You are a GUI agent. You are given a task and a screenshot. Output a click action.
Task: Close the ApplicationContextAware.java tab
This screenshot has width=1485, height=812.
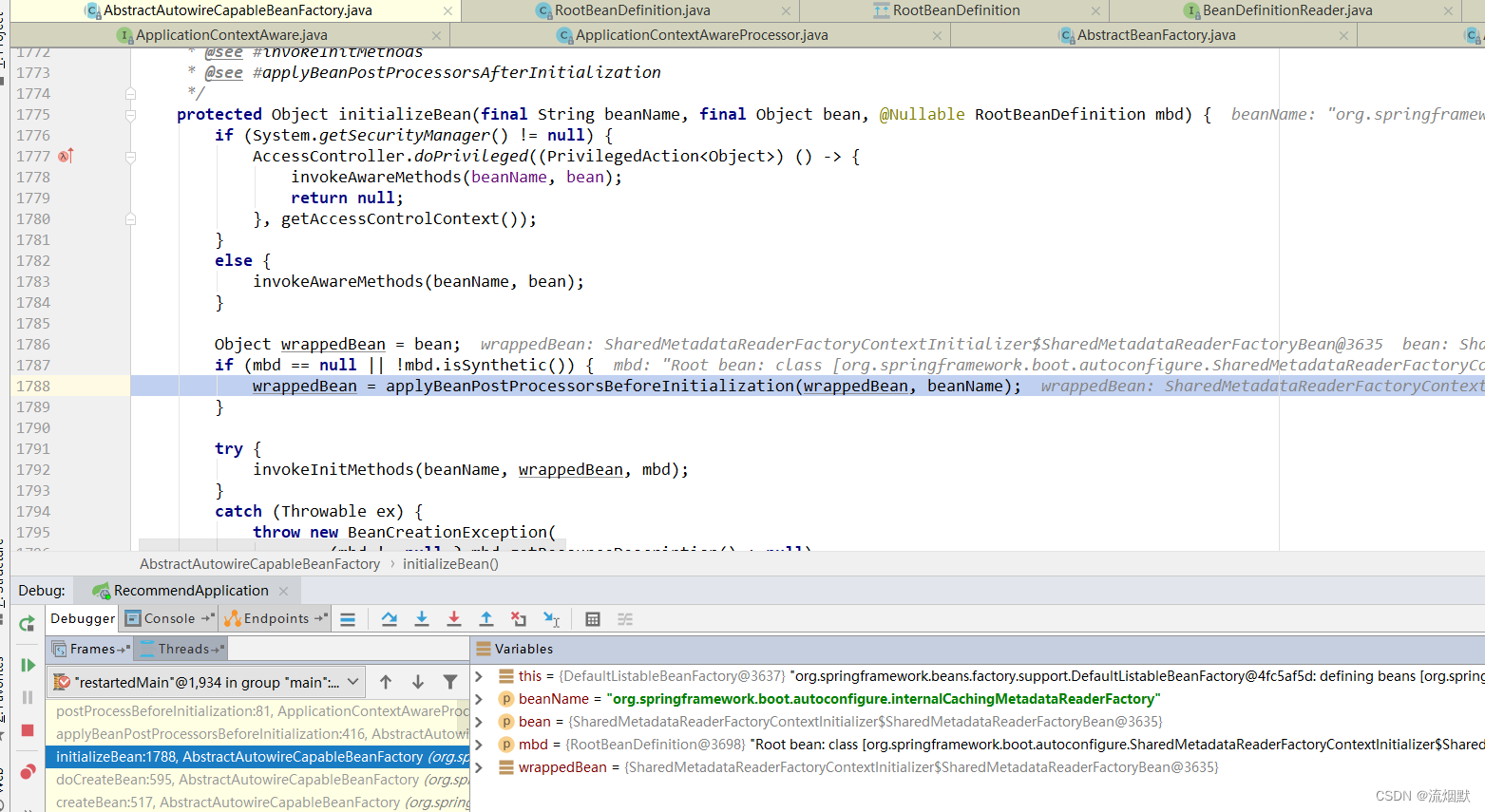[436, 35]
